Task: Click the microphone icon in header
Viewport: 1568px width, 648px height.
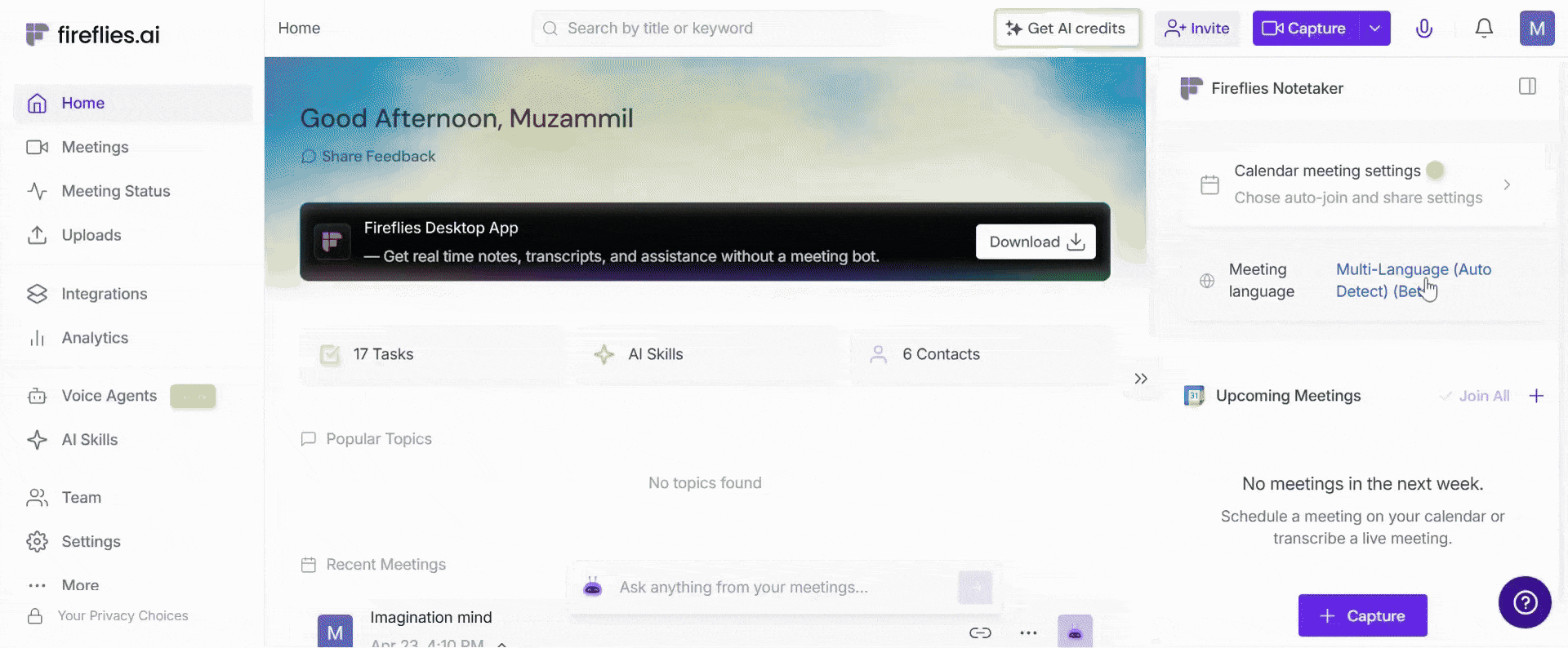Action: [x=1424, y=29]
